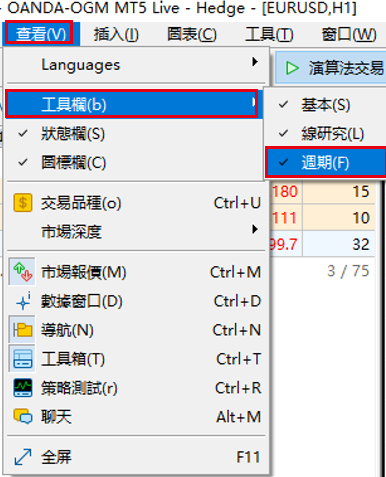The width and height of the screenshot is (386, 477).
Task: Click the 工具箱 panel icon
Action: click(x=22, y=359)
